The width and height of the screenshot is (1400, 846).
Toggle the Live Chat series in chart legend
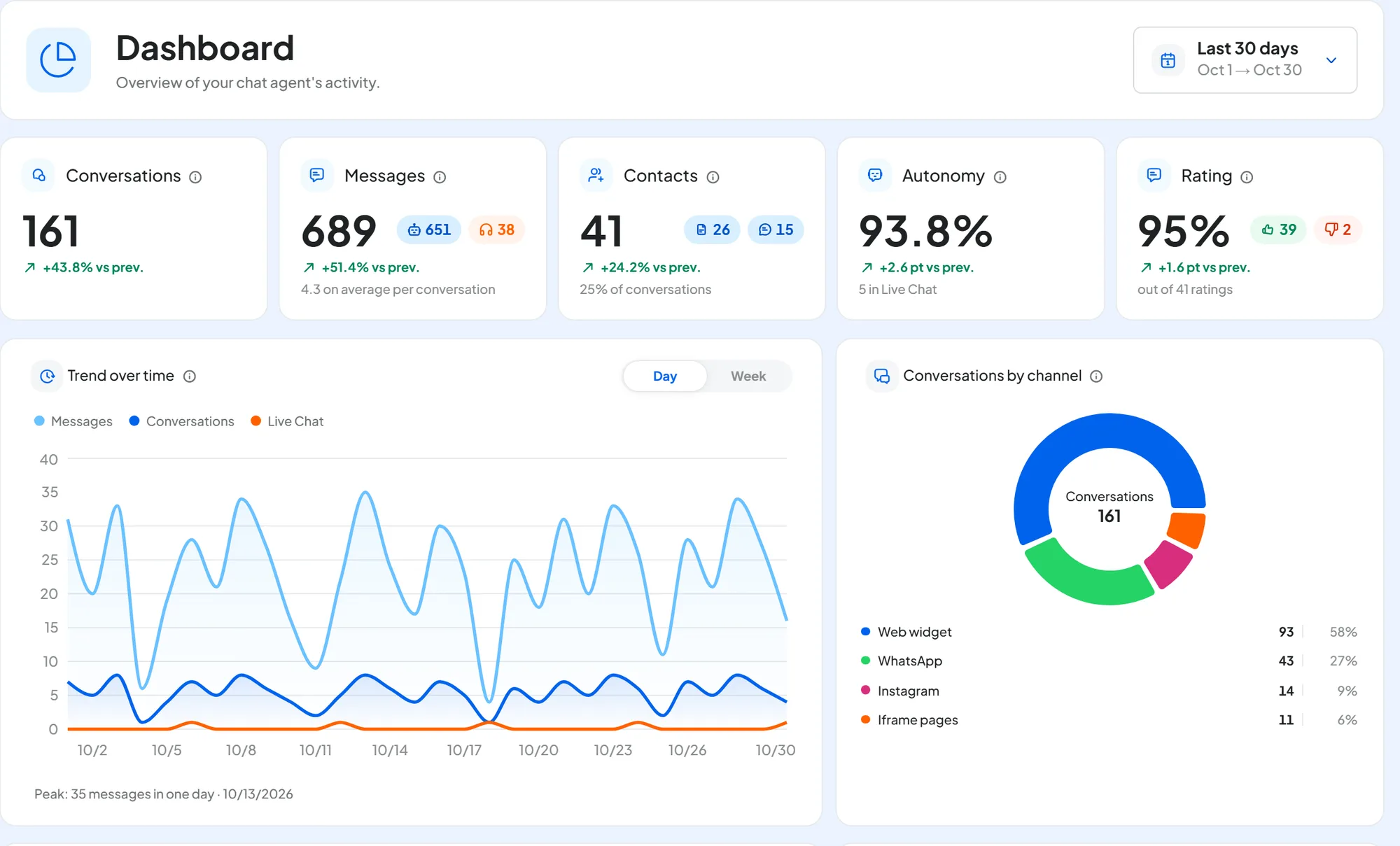click(287, 421)
